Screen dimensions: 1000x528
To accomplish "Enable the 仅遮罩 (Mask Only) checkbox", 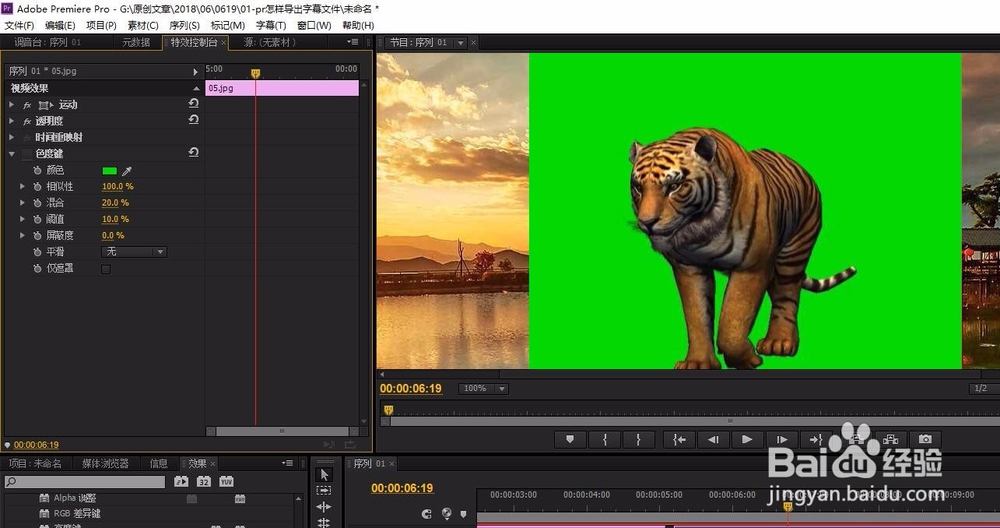I will pyautogui.click(x=106, y=269).
